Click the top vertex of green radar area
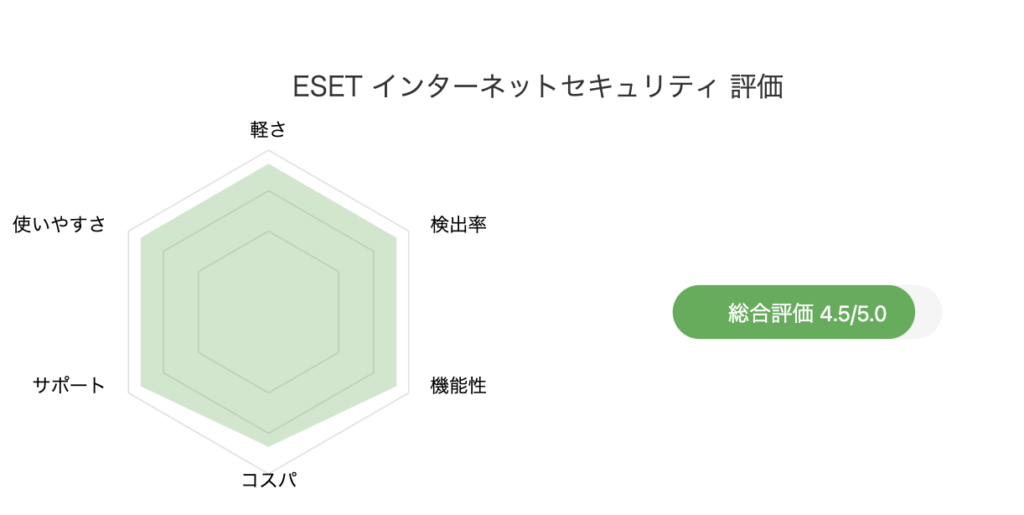1024x515 pixels. tap(268, 164)
